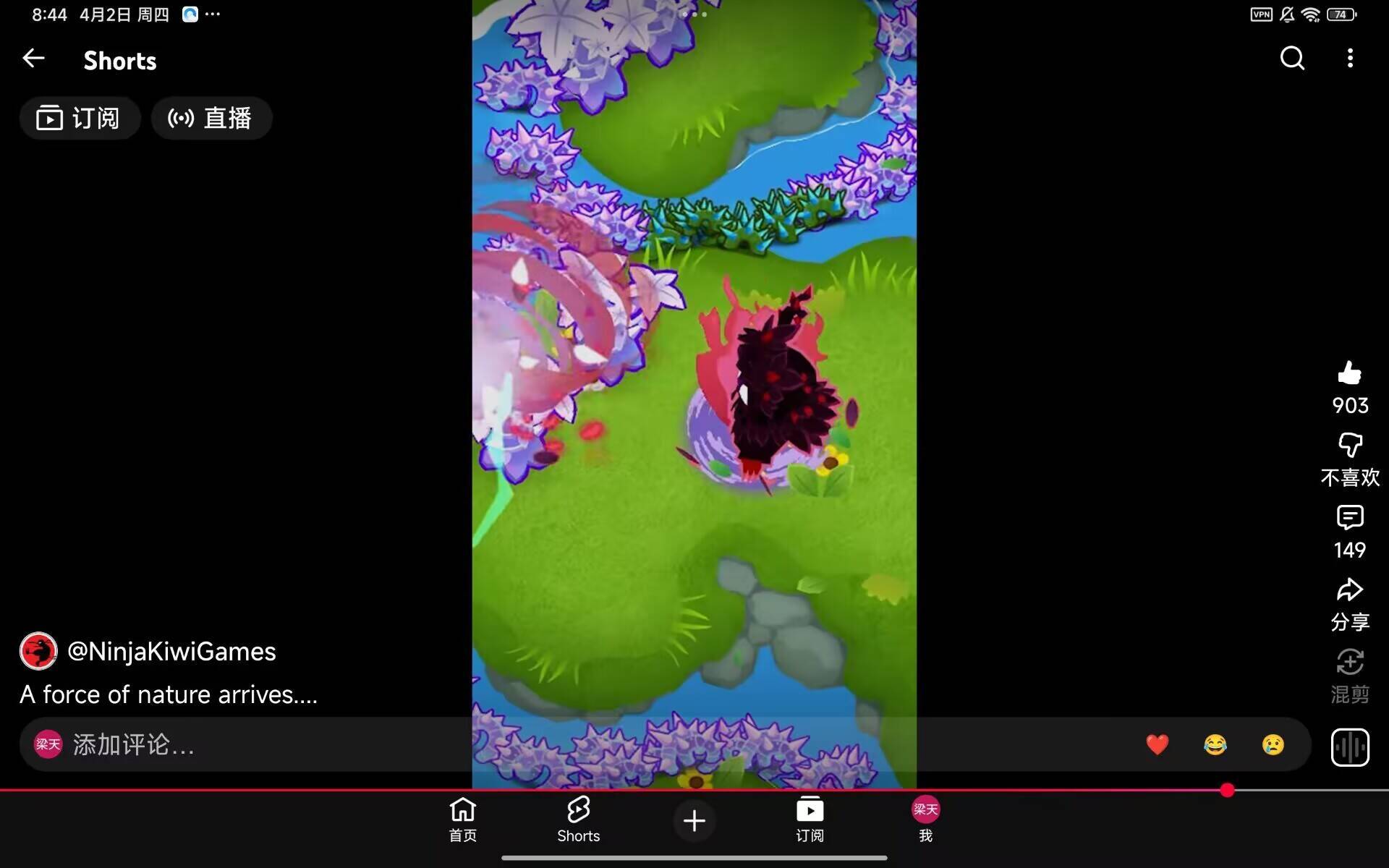Send the red heart emoji reaction
1389x868 pixels.
[x=1157, y=744]
